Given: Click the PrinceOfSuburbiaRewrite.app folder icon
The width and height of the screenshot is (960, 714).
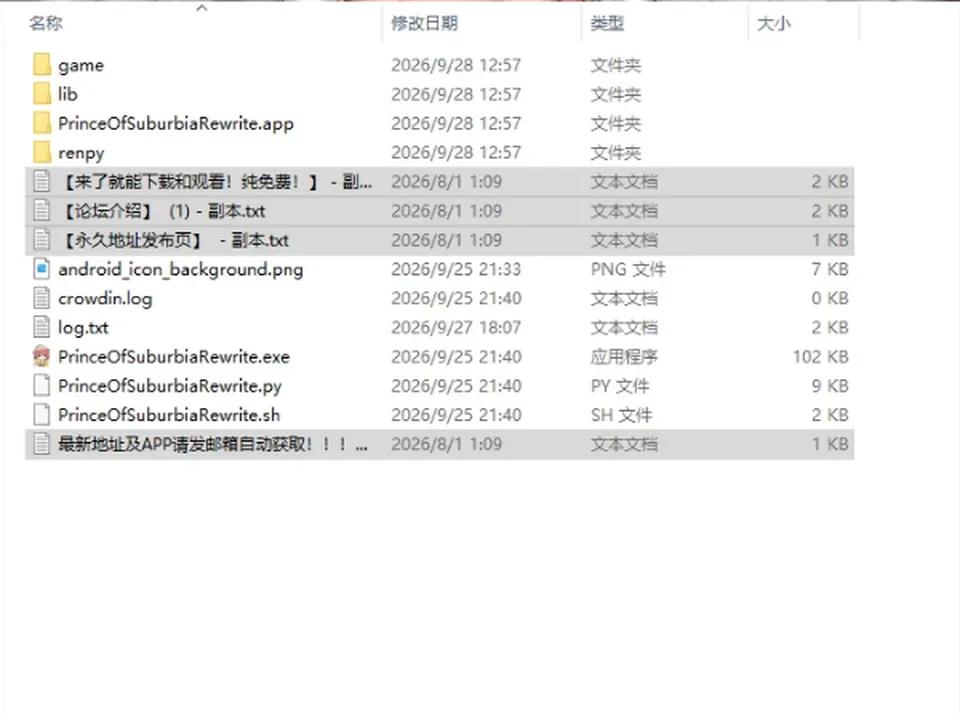Looking at the screenshot, I should pyautogui.click(x=42, y=123).
